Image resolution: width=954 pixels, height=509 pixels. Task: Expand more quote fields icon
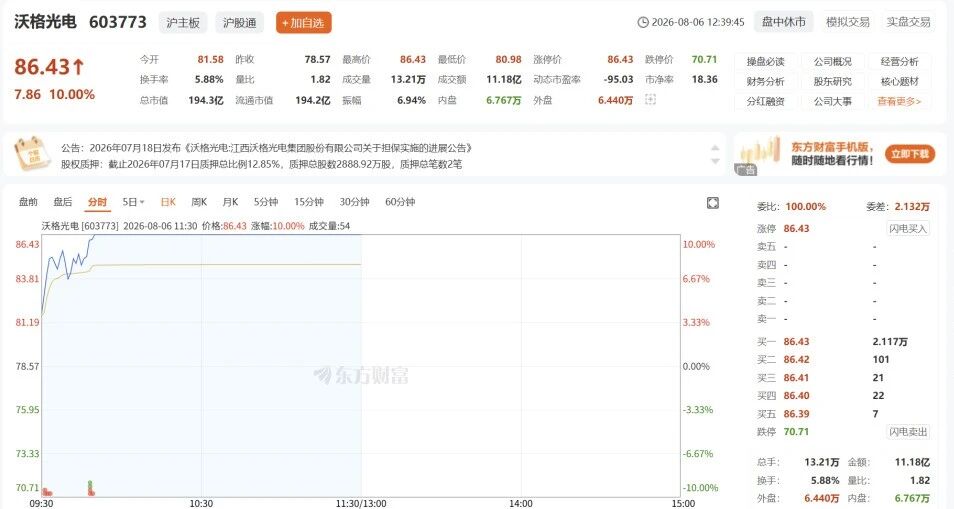coord(650,100)
